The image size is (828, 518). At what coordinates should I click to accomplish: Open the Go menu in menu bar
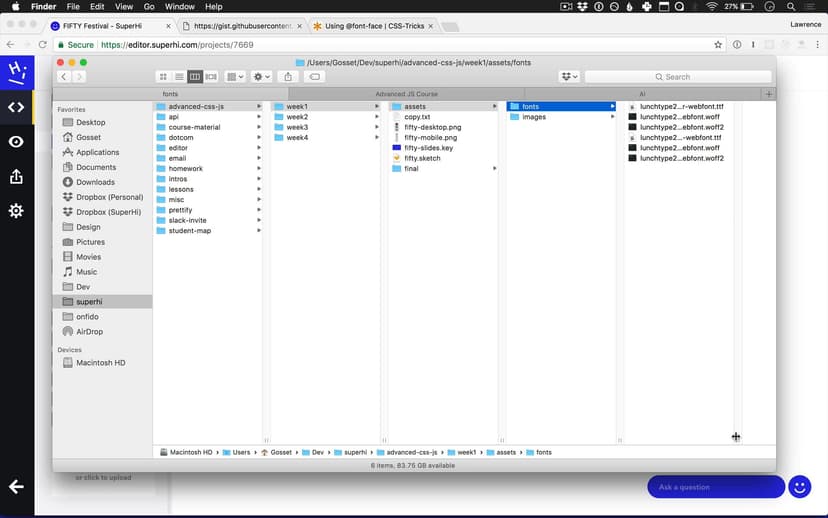point(148,7)
